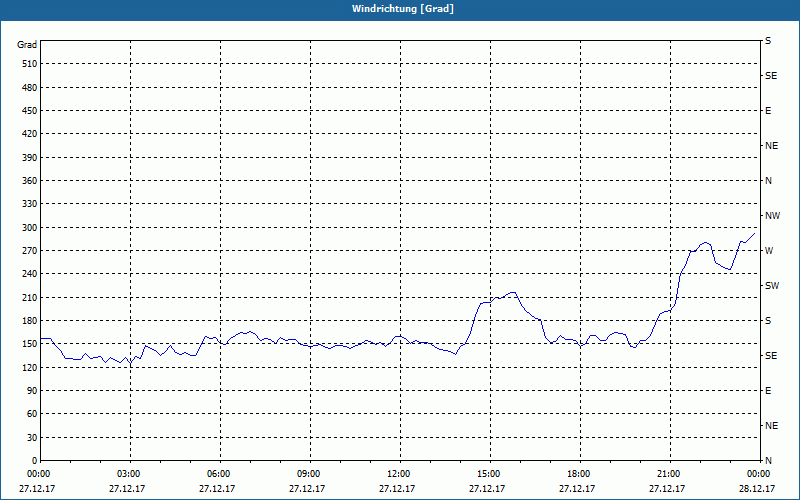Select the 90 y-axis tick label
Screen dimensions: 800x500
pyautogui.click(x=32, y=391)
